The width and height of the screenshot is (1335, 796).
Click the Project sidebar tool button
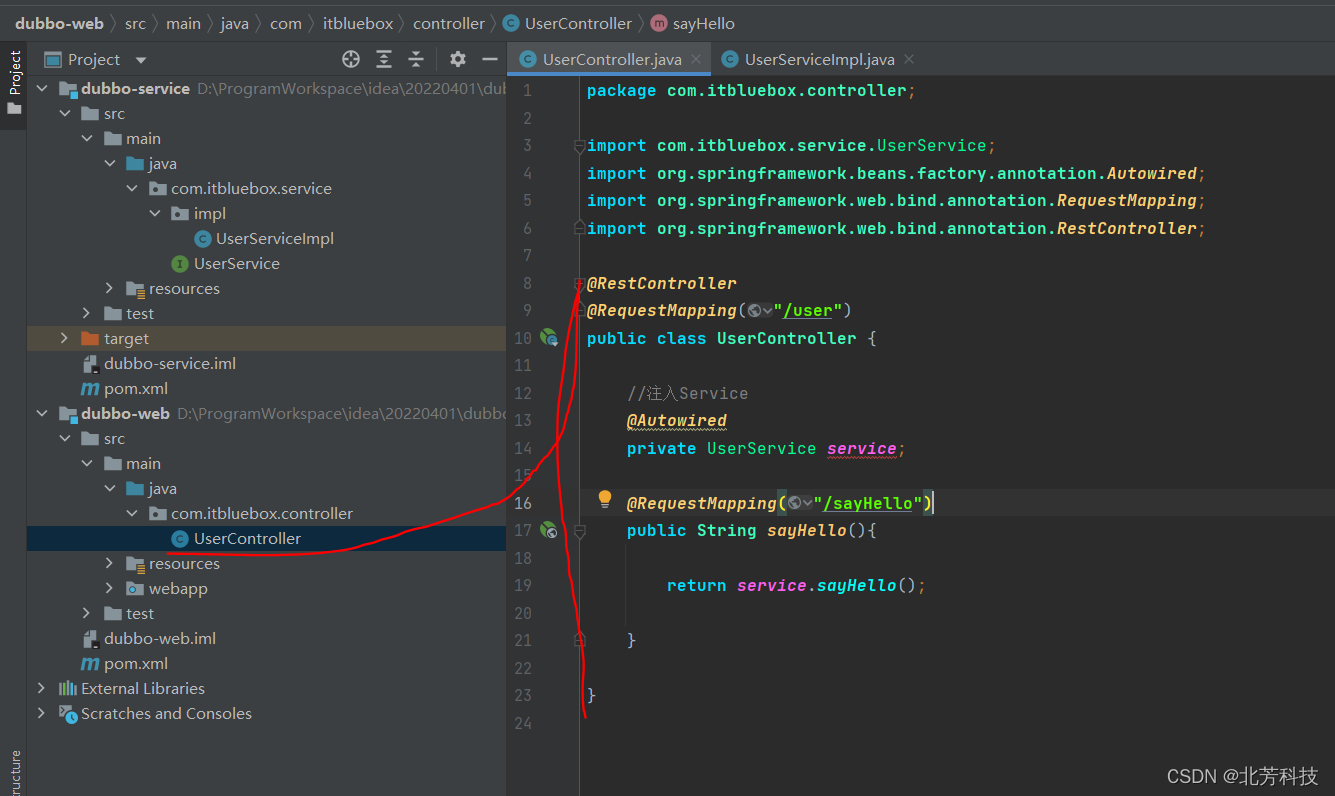pyautogui.click(x=14, y=82)
